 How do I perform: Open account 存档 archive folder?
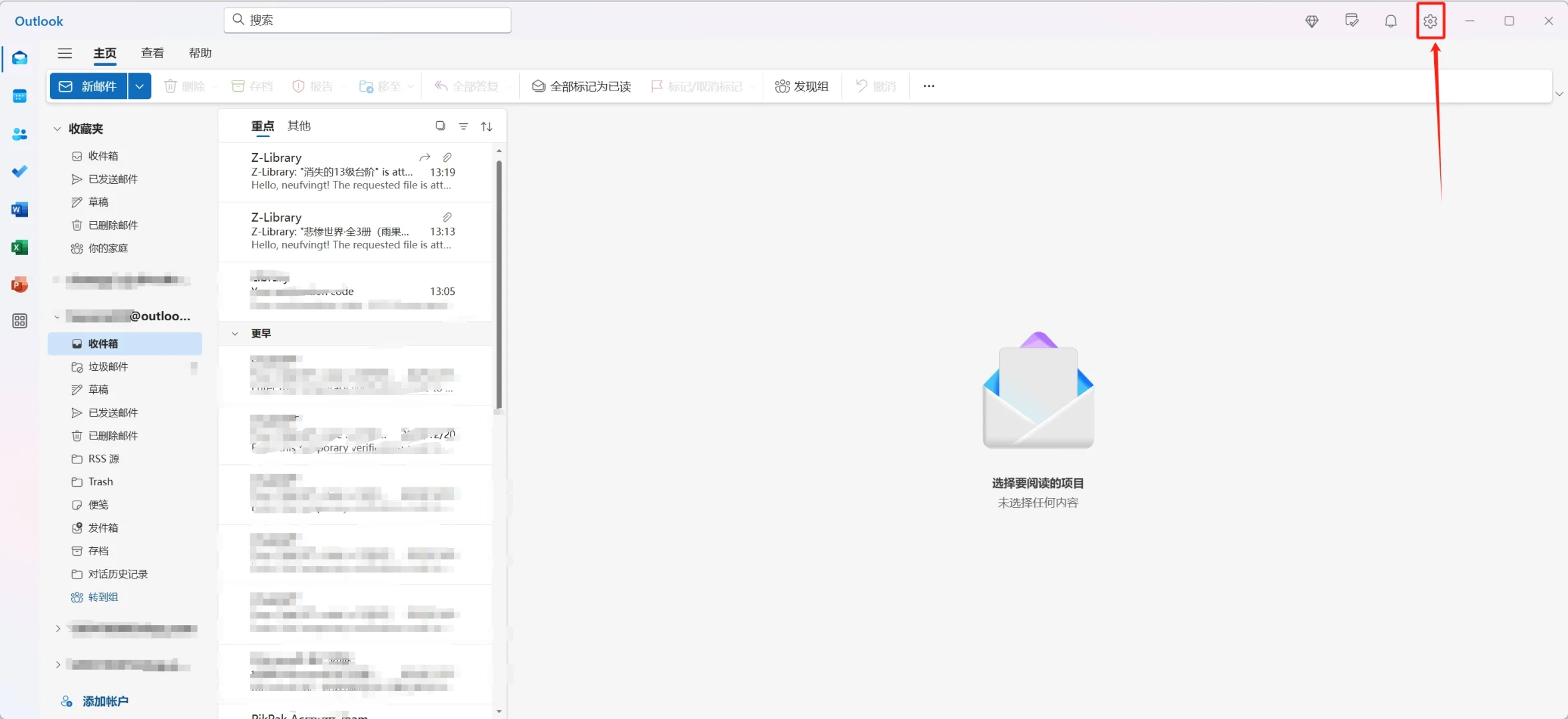point(125,551)
